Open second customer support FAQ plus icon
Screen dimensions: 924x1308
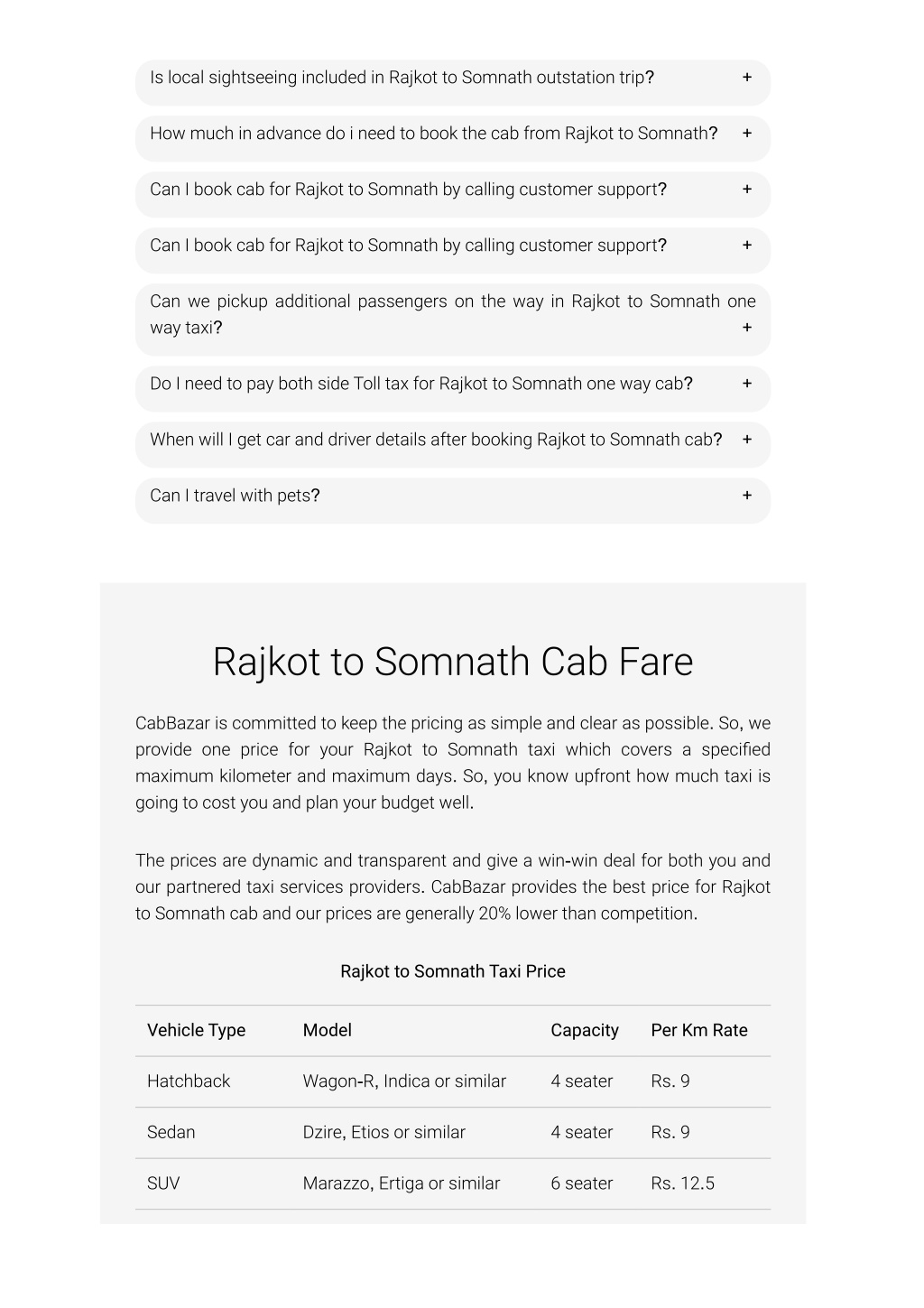(746, 246)
